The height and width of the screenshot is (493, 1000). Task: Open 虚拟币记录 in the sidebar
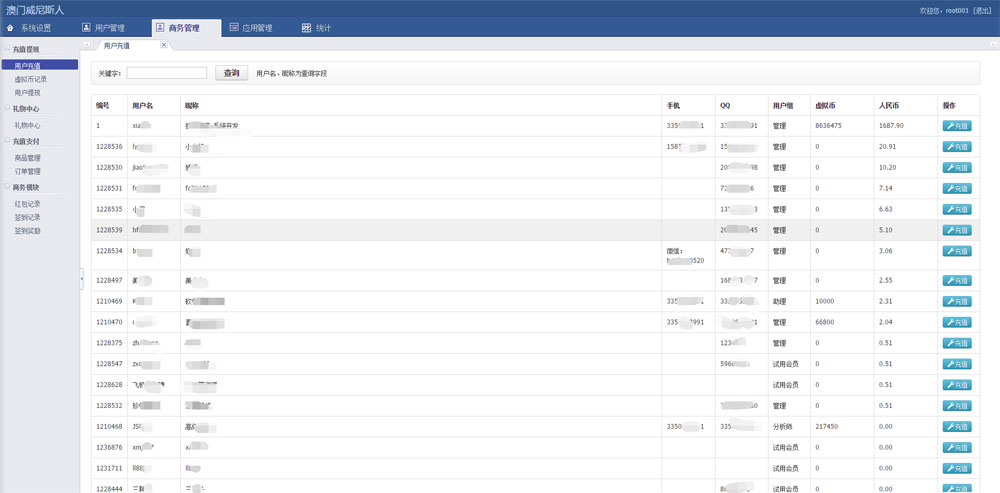30,79
